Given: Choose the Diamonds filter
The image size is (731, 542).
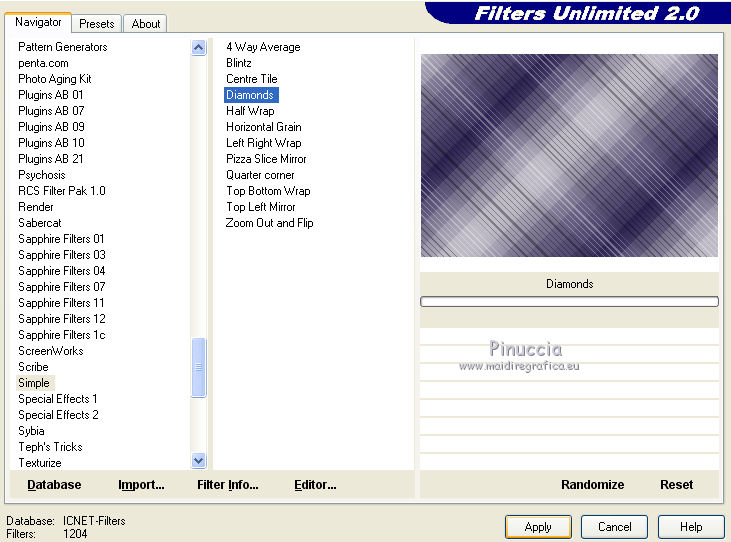Looking at the screenshot, I should 251,95.
